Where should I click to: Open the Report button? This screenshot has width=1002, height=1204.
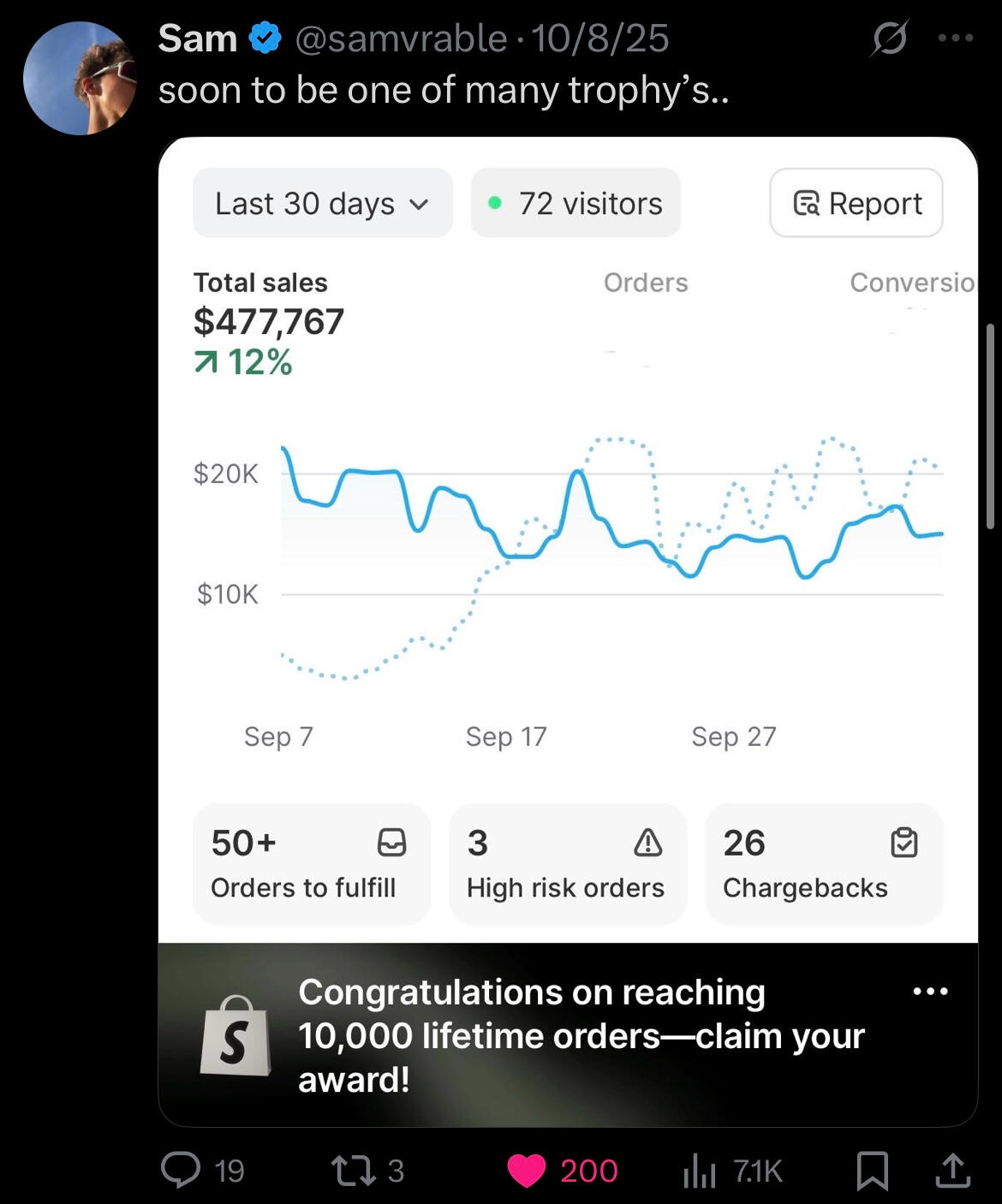[x=856, y=204]
